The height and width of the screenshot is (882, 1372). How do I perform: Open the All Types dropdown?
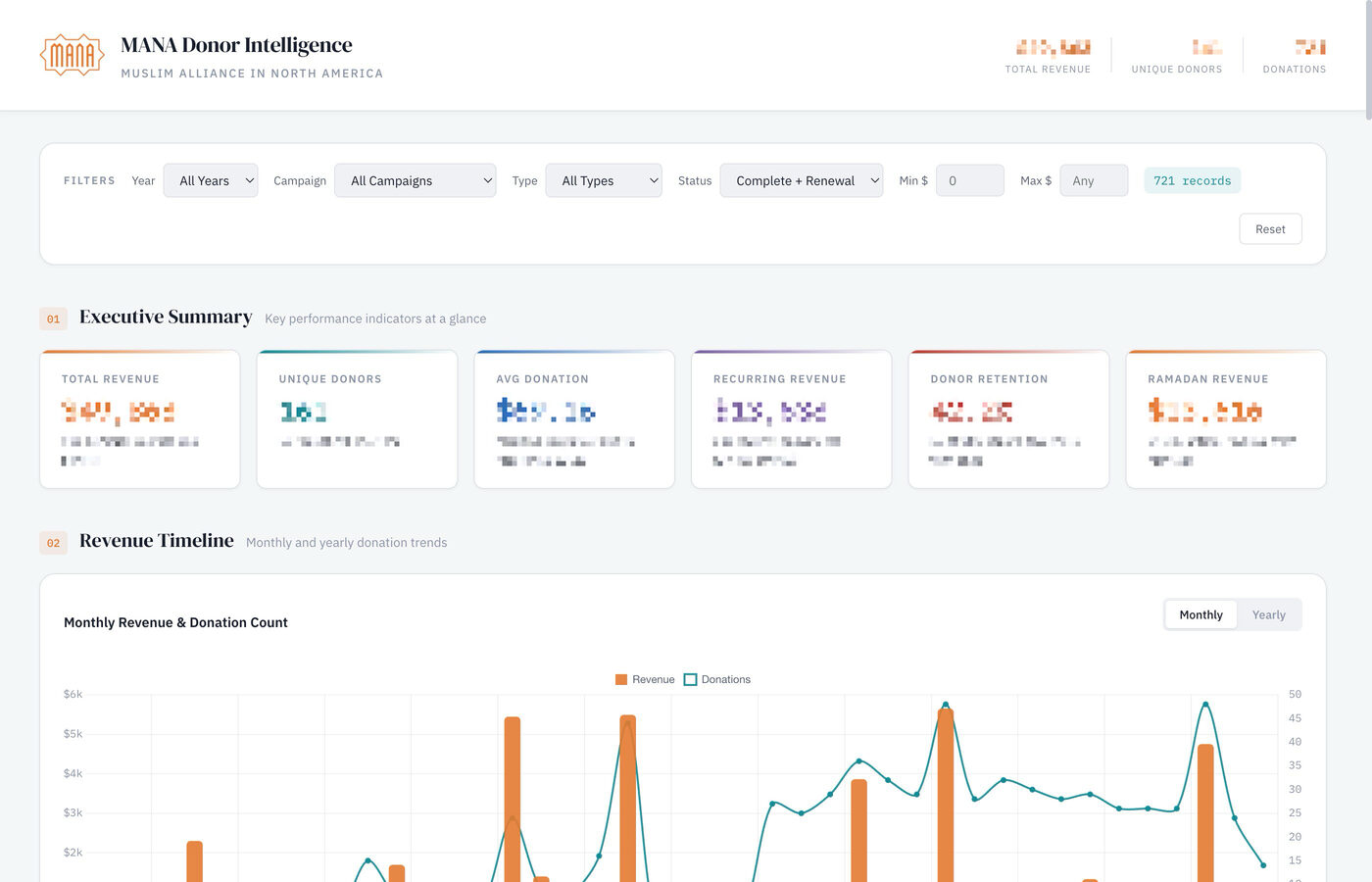coord(604,180)
